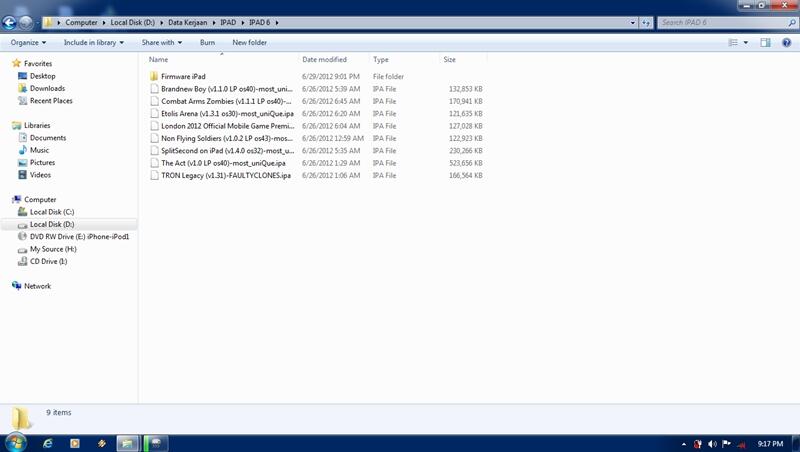Open Action Center flag tray icon
Viewport: 800px width, 452px height.
coord(726,444)
